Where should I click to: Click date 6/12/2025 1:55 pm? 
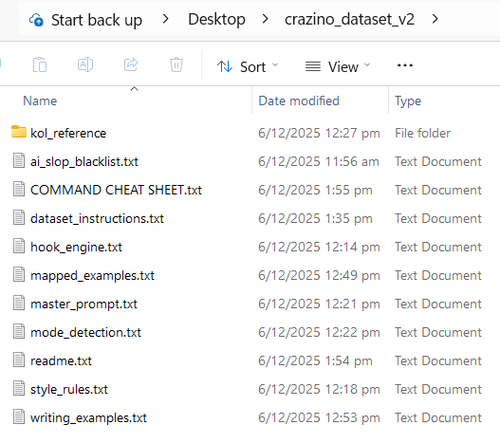(x=315, y=190)
